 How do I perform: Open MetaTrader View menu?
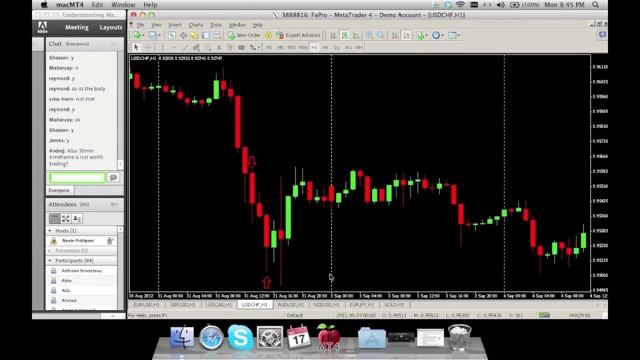[x=157, y=25]
